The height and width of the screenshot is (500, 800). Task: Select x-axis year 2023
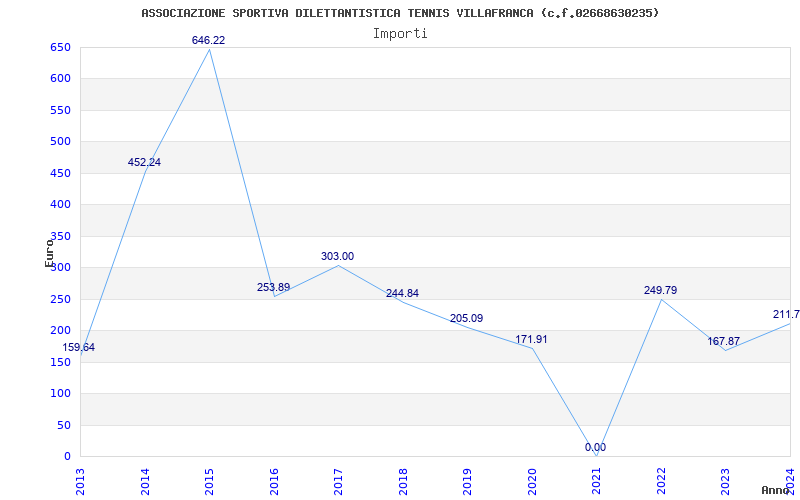point(726,481)
